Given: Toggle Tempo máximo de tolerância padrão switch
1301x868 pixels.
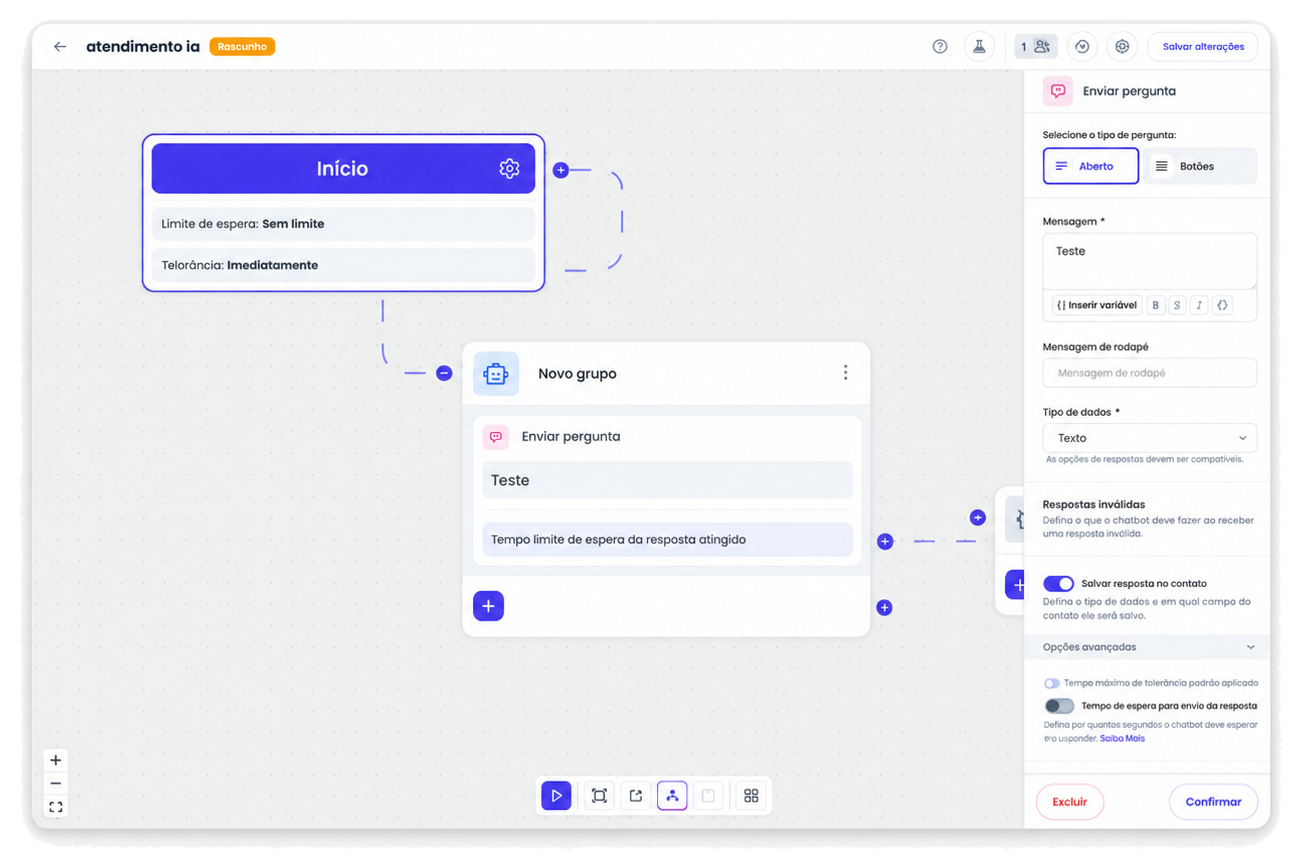Looking at the screenshot, I should pyautogui.click(x=1052, y=683).
